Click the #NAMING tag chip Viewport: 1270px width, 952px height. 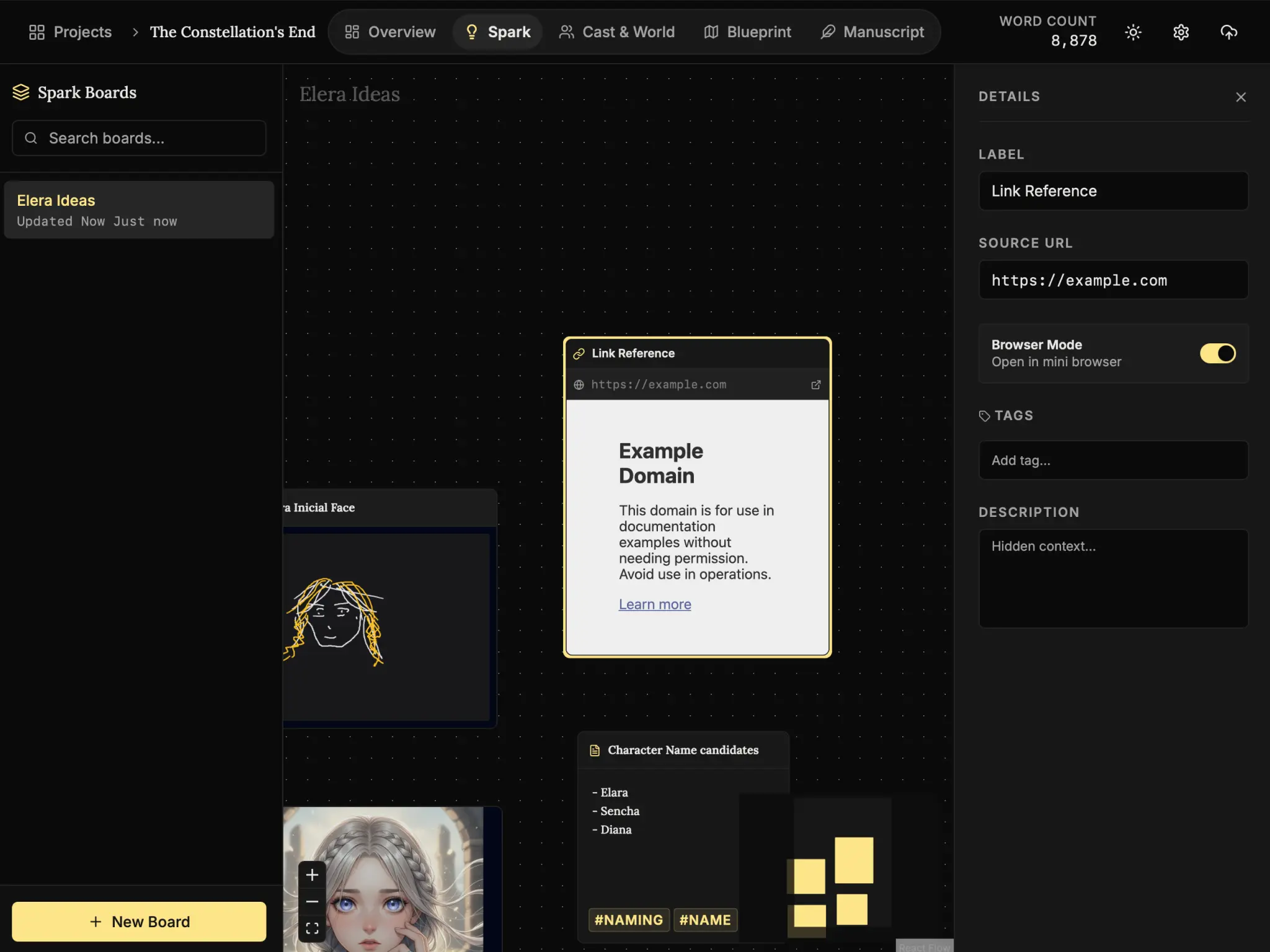[628, 920]
